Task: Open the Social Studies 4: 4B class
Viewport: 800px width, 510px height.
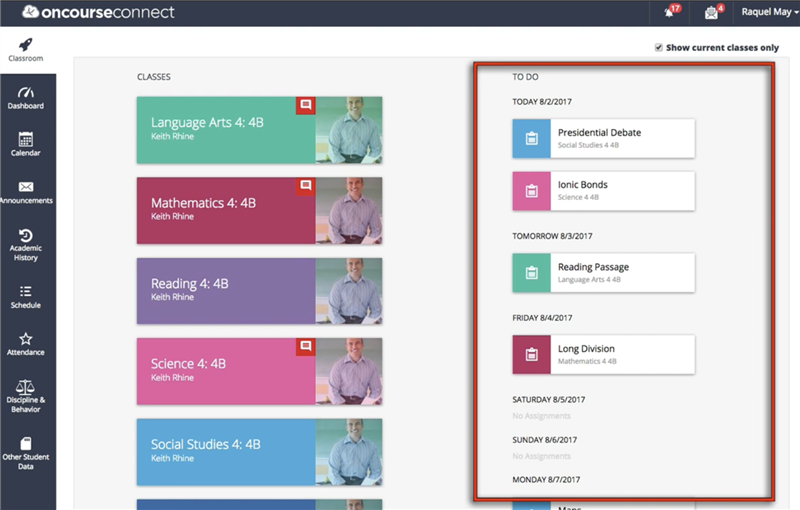Action: click(259, 452)
